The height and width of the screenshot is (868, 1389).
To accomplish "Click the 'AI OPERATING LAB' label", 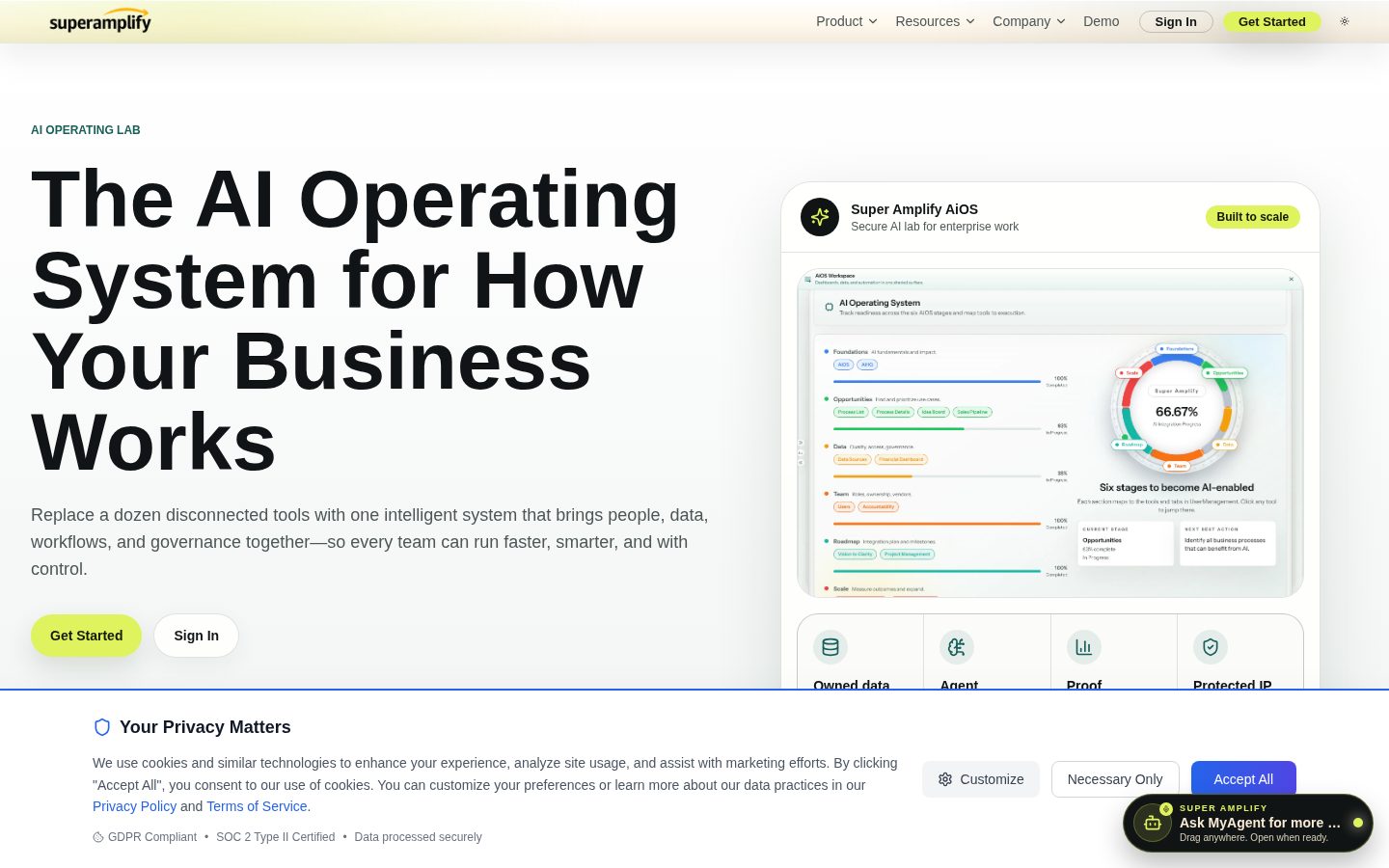I will click(x=86, y=130).
